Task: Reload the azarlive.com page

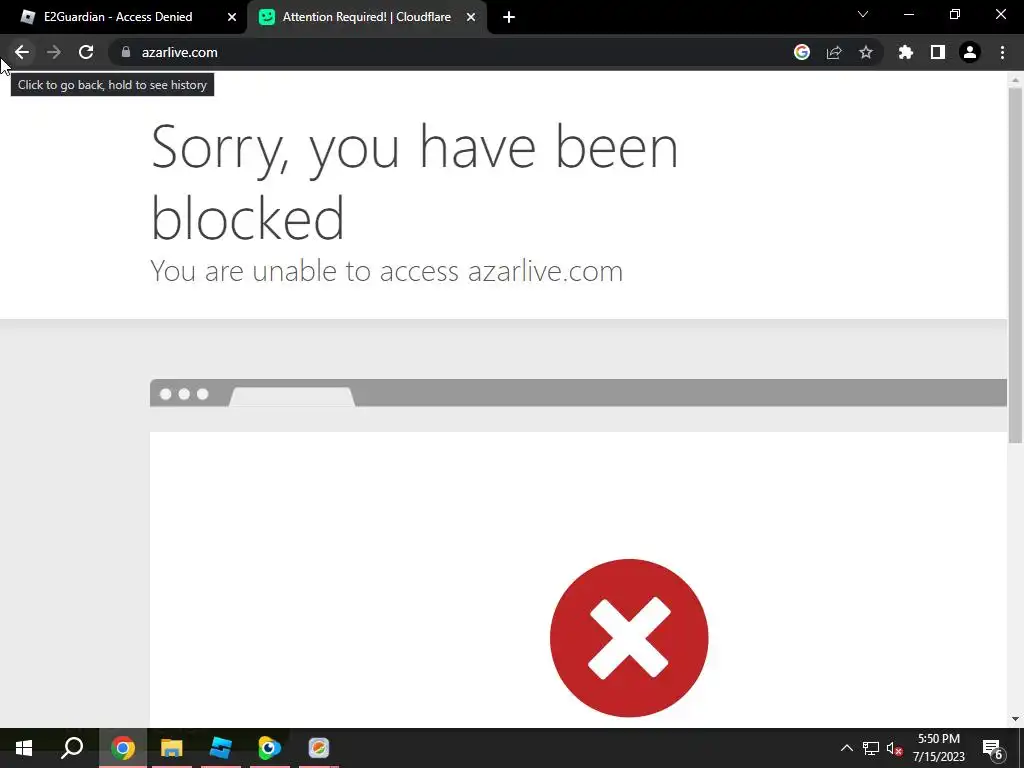Action: point(86,52)
